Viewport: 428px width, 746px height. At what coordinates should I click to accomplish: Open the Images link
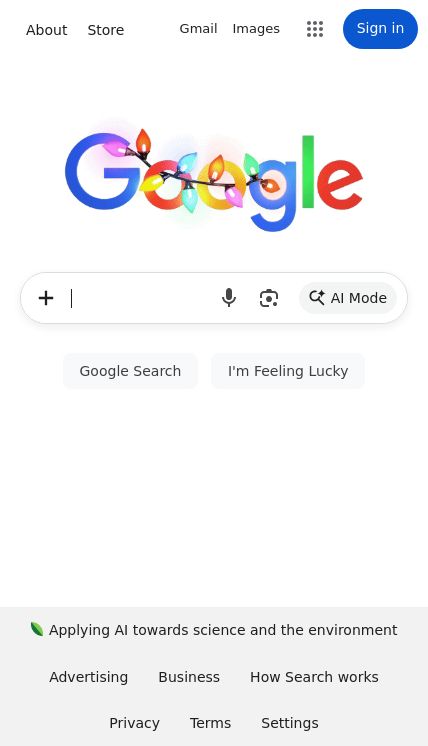(x=256, y=29)
